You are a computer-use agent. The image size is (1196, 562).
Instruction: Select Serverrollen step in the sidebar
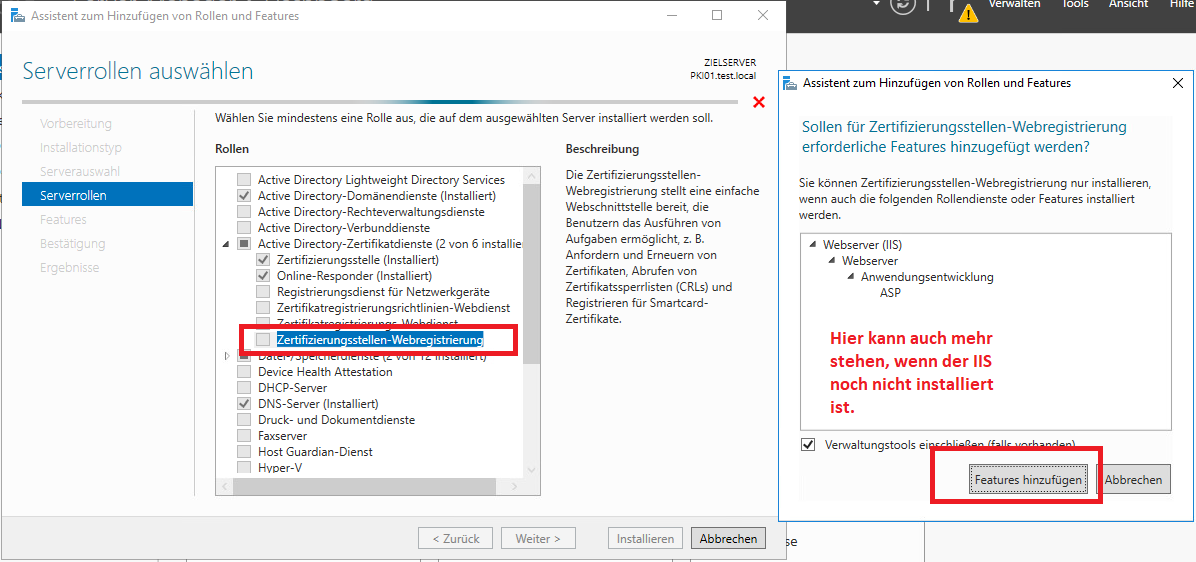(x=106, y=195)
